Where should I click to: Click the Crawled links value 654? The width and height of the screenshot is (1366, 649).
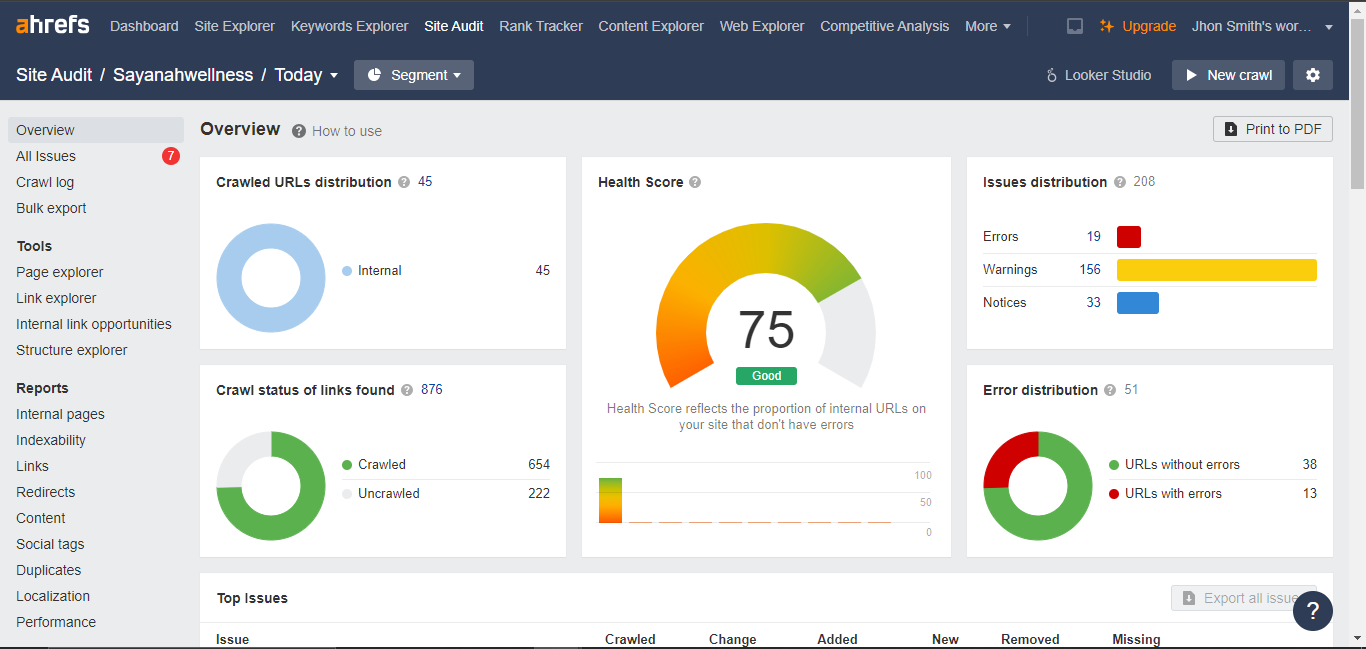point(539,464)
